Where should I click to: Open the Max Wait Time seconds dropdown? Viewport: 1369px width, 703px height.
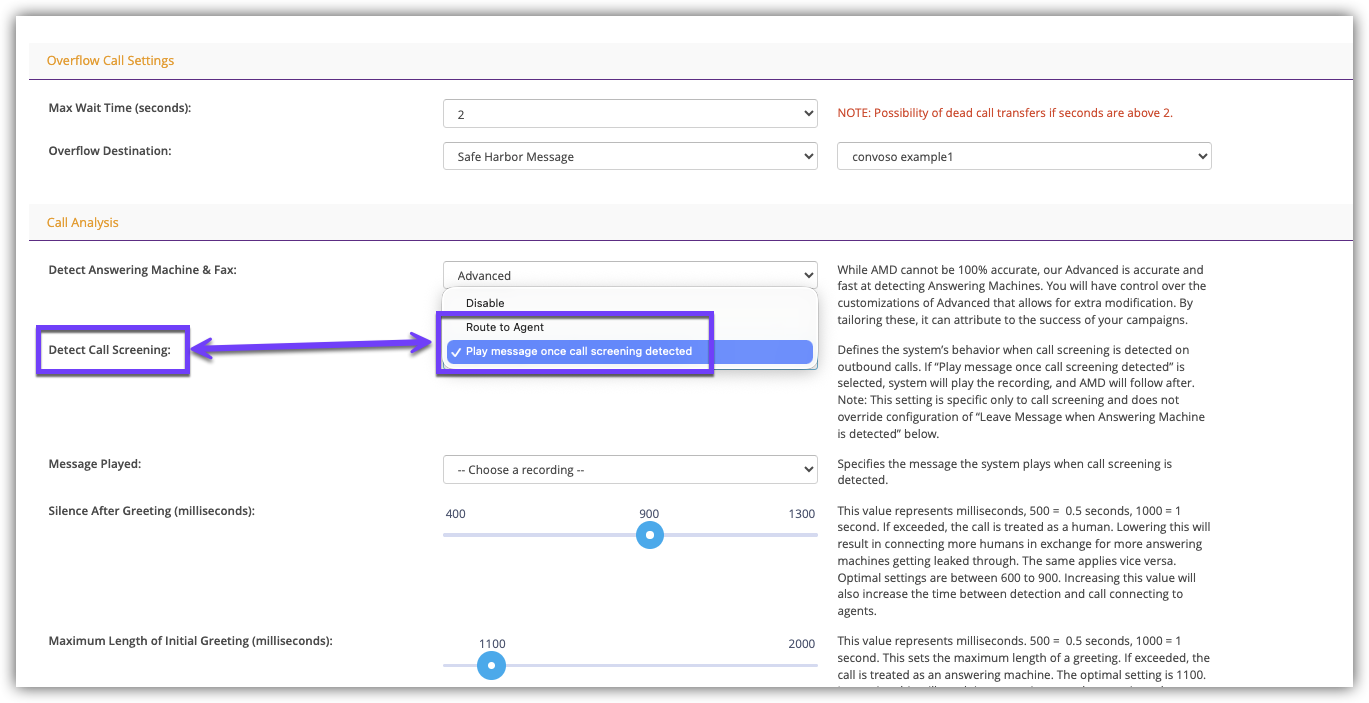click(x=629, y=114)
